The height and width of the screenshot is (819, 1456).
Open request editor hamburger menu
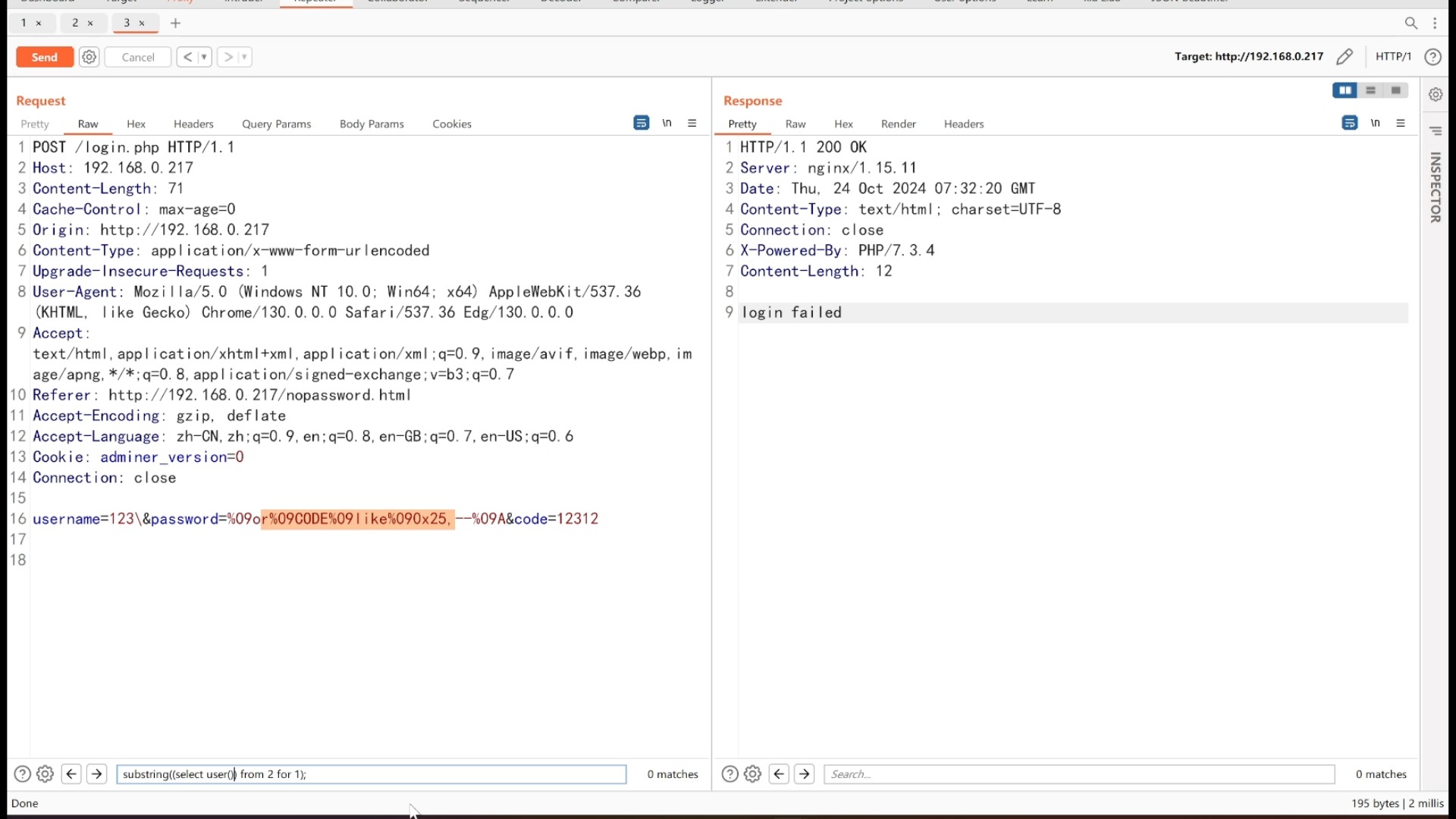(x=692, y=123)
